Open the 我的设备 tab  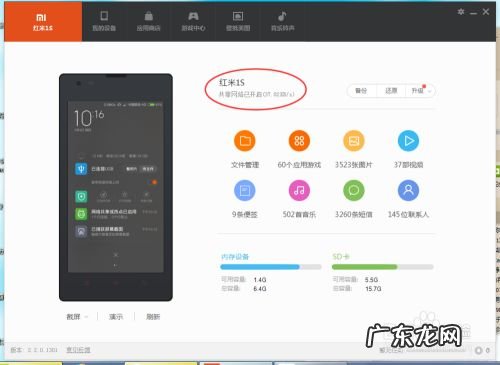(x=104, y=22)
